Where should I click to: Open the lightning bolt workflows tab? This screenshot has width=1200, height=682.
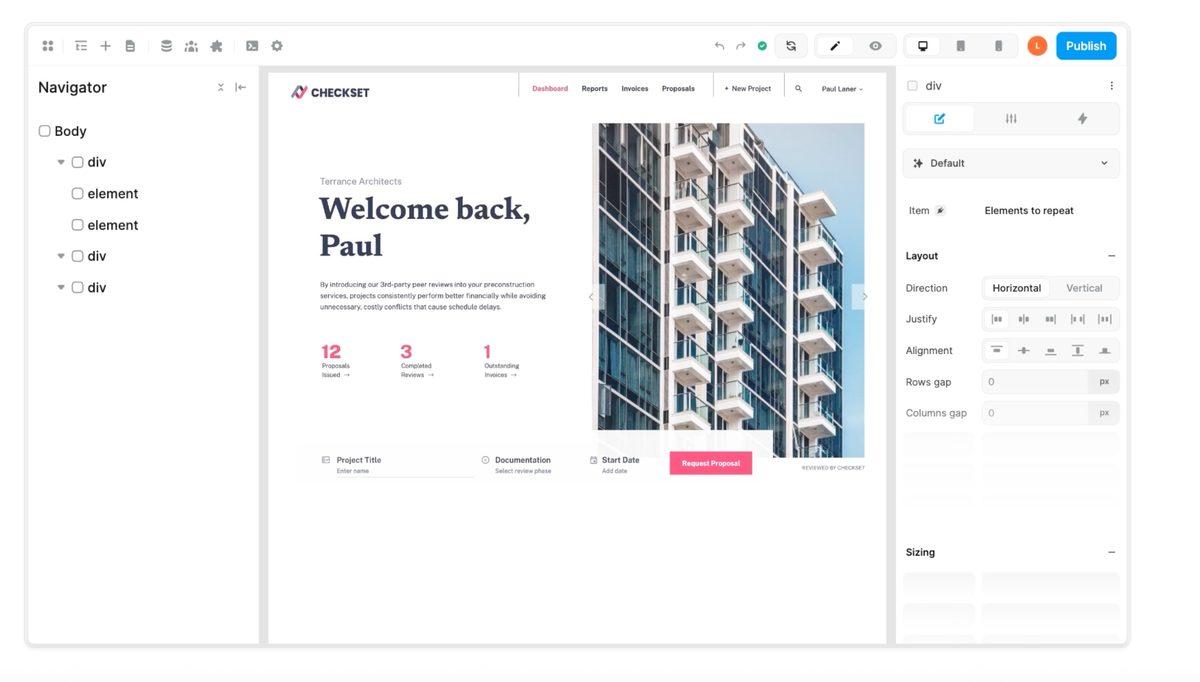coord(1082,119)
